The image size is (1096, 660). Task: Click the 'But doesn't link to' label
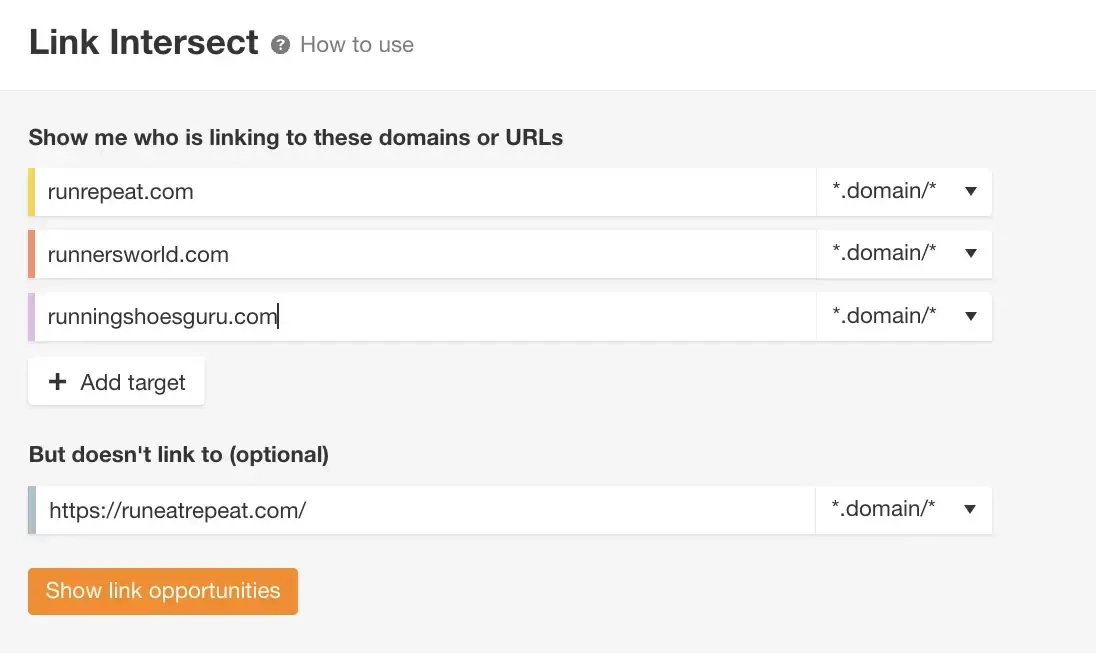178,455
